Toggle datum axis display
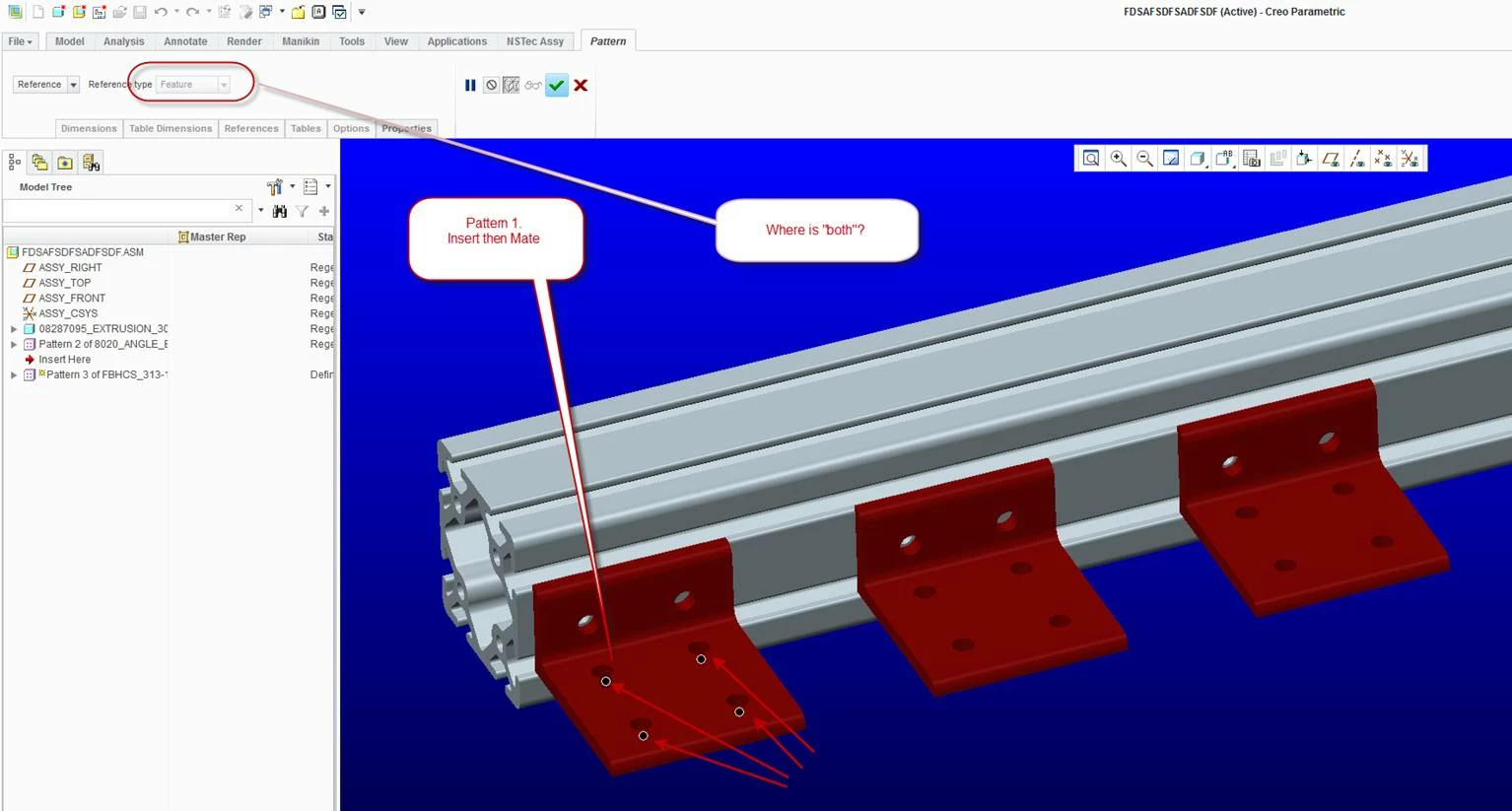 tap(1357, 159)
